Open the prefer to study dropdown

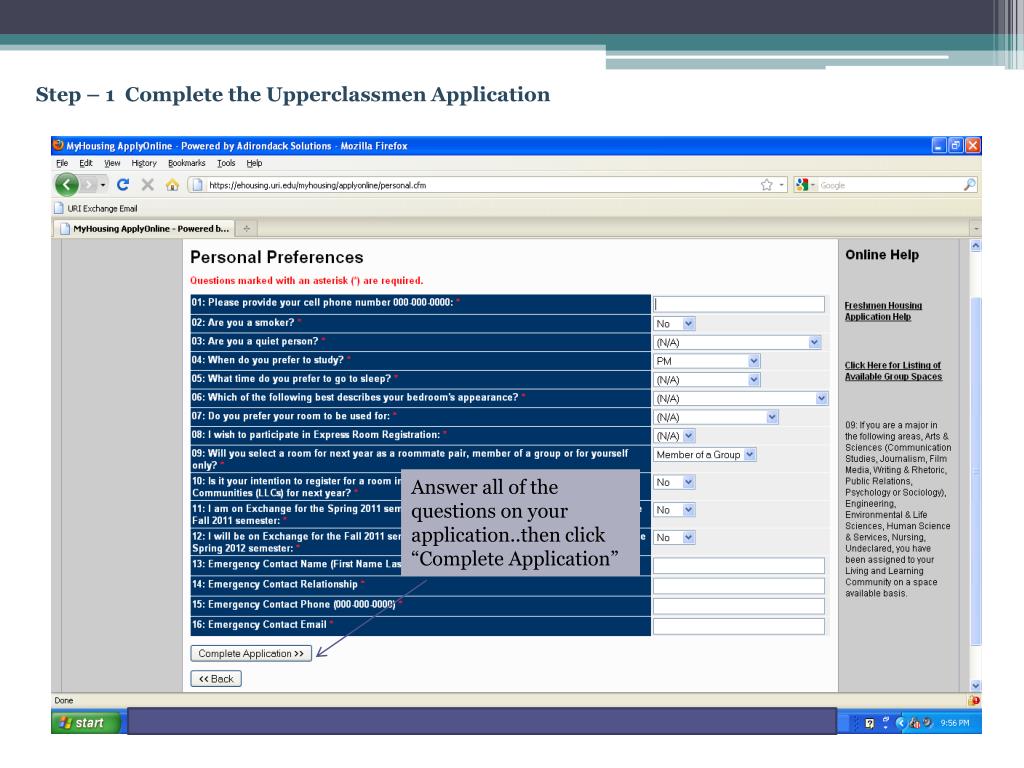(x=707, y=361)
